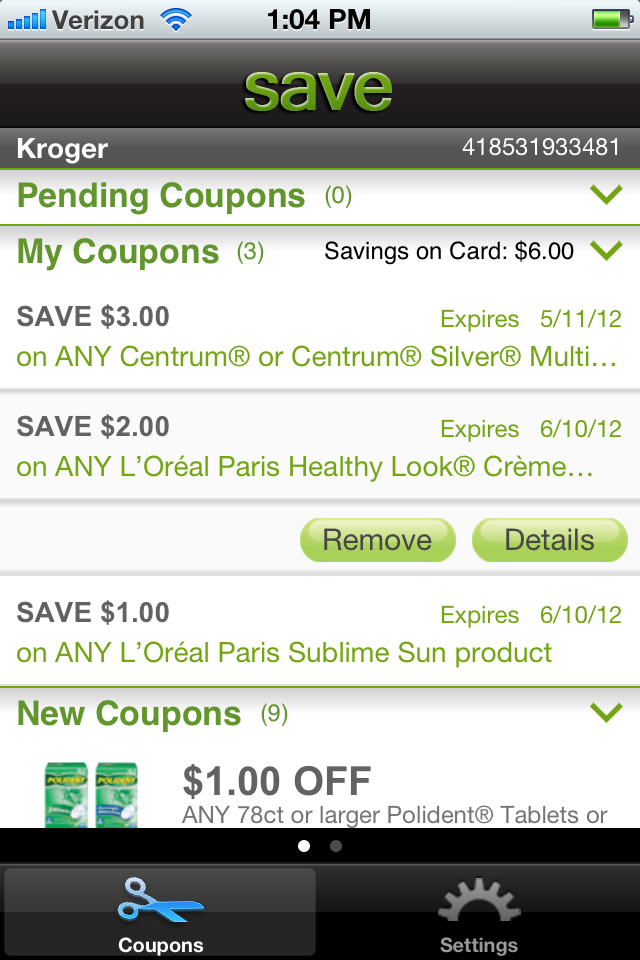Tap the green save logo
This screenshot has width=640, height=960.
[x=318, y=88]
